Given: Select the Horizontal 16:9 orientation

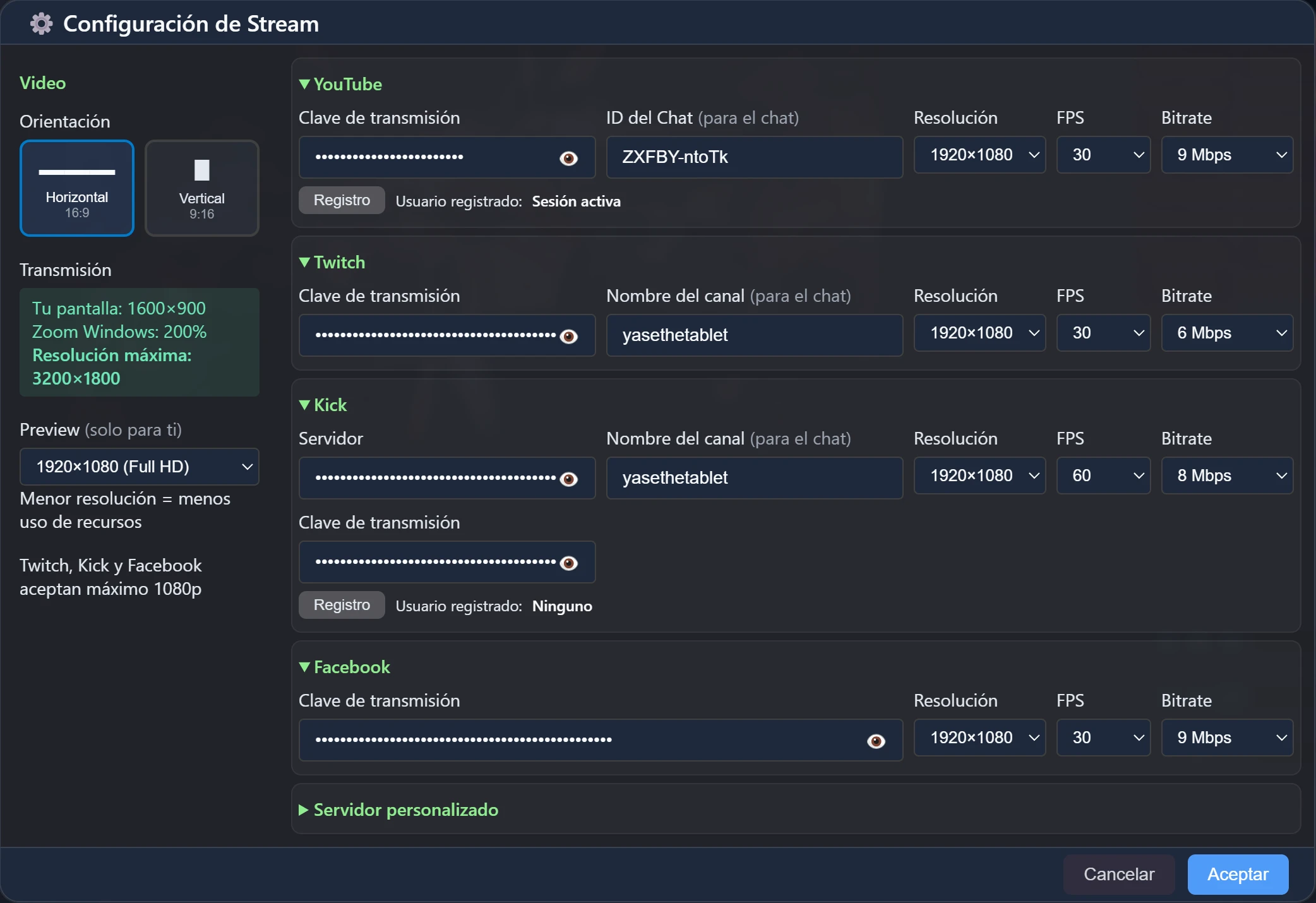Looking at the screenshot, I should 76,188.
